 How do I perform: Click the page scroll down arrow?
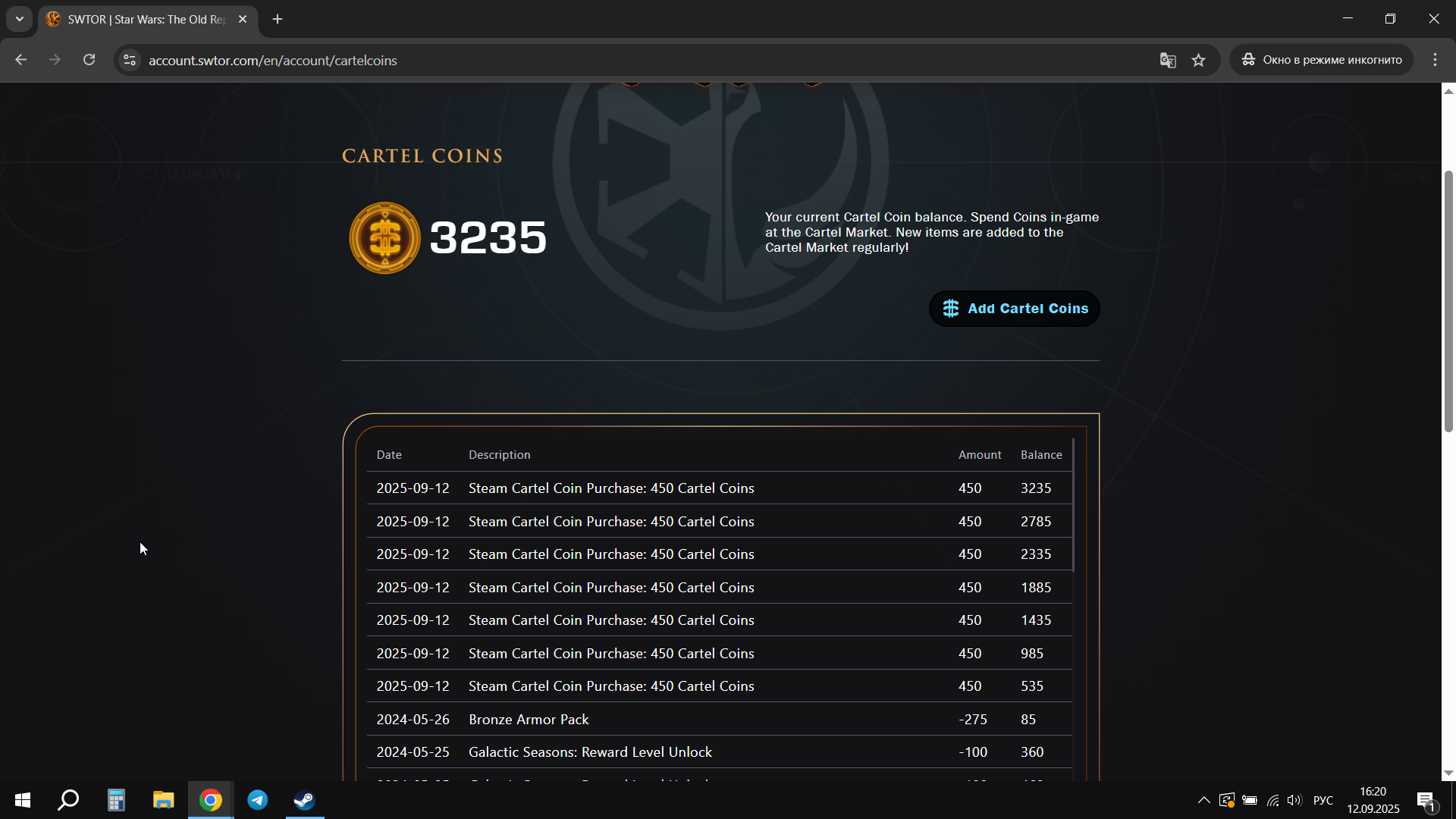pyautogui.click(x=1448, y=773)
